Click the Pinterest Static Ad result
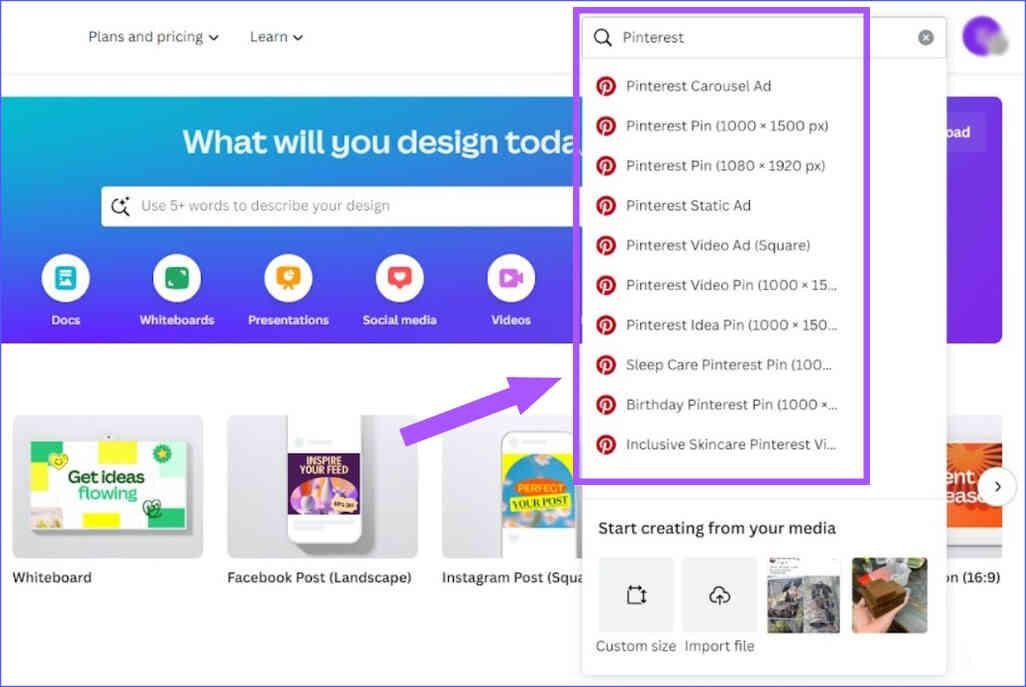1026x687 pixels. click(688, 205)
